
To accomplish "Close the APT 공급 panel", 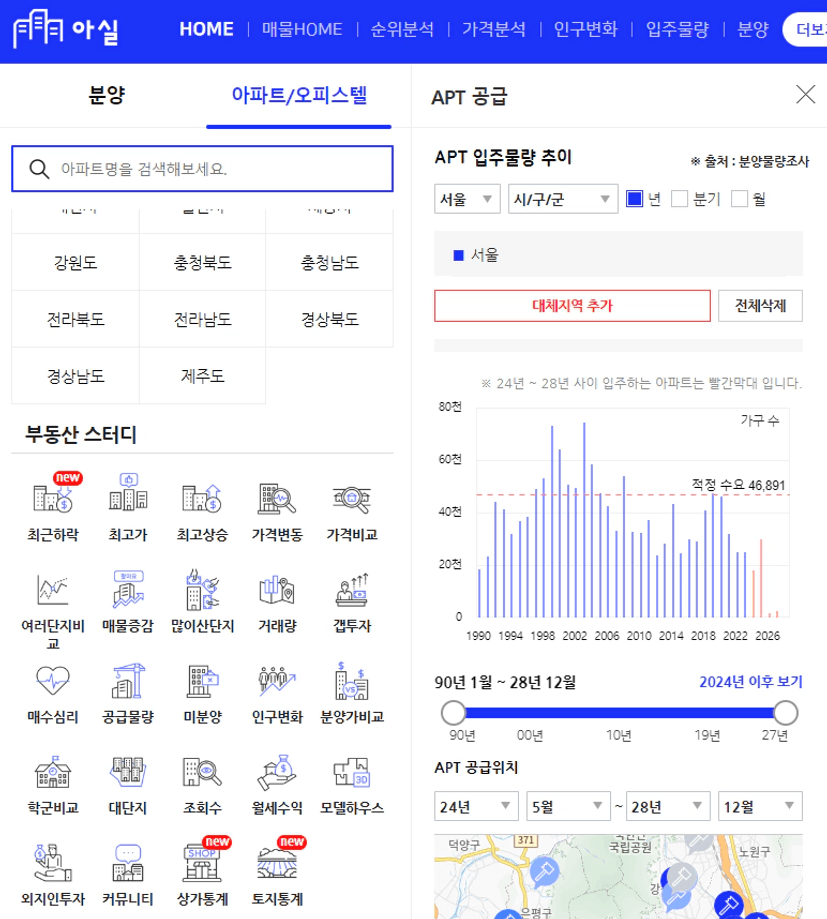I will click(805, 94).
